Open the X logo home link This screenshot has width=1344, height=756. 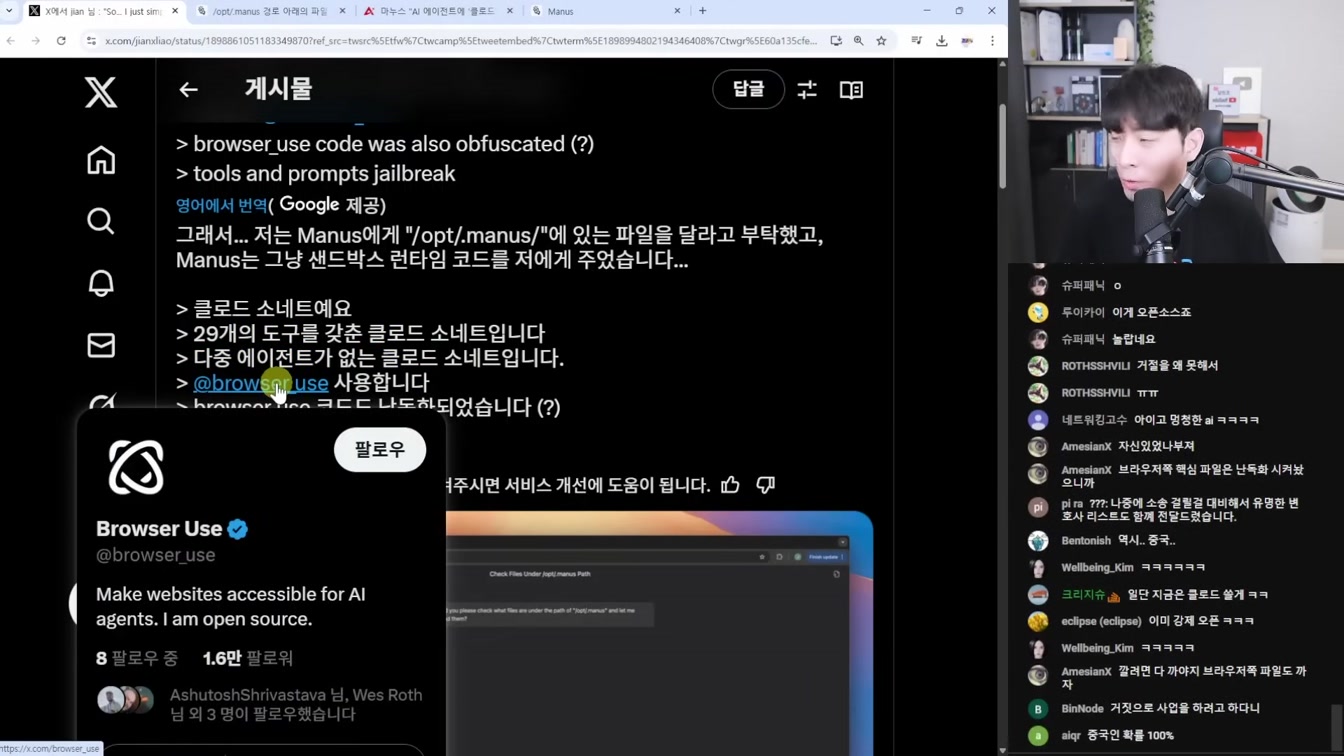[100, 92]
